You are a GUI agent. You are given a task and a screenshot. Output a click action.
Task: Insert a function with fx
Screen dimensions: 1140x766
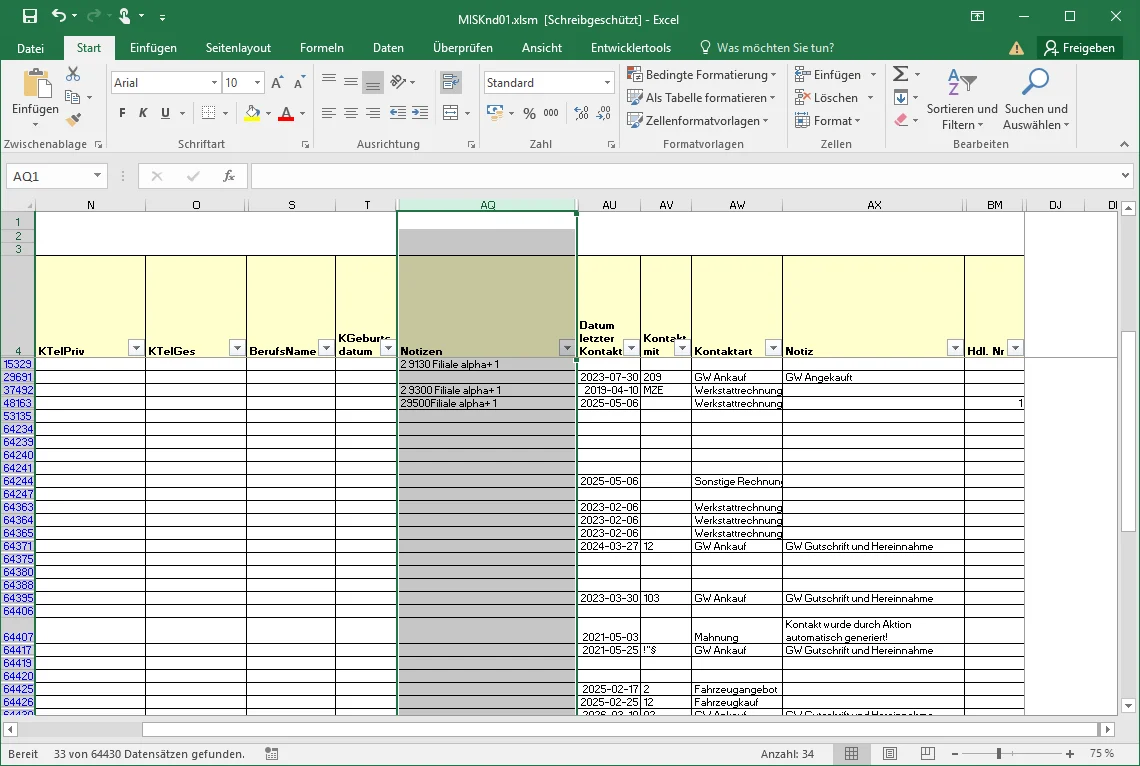(x=228, y=176)
